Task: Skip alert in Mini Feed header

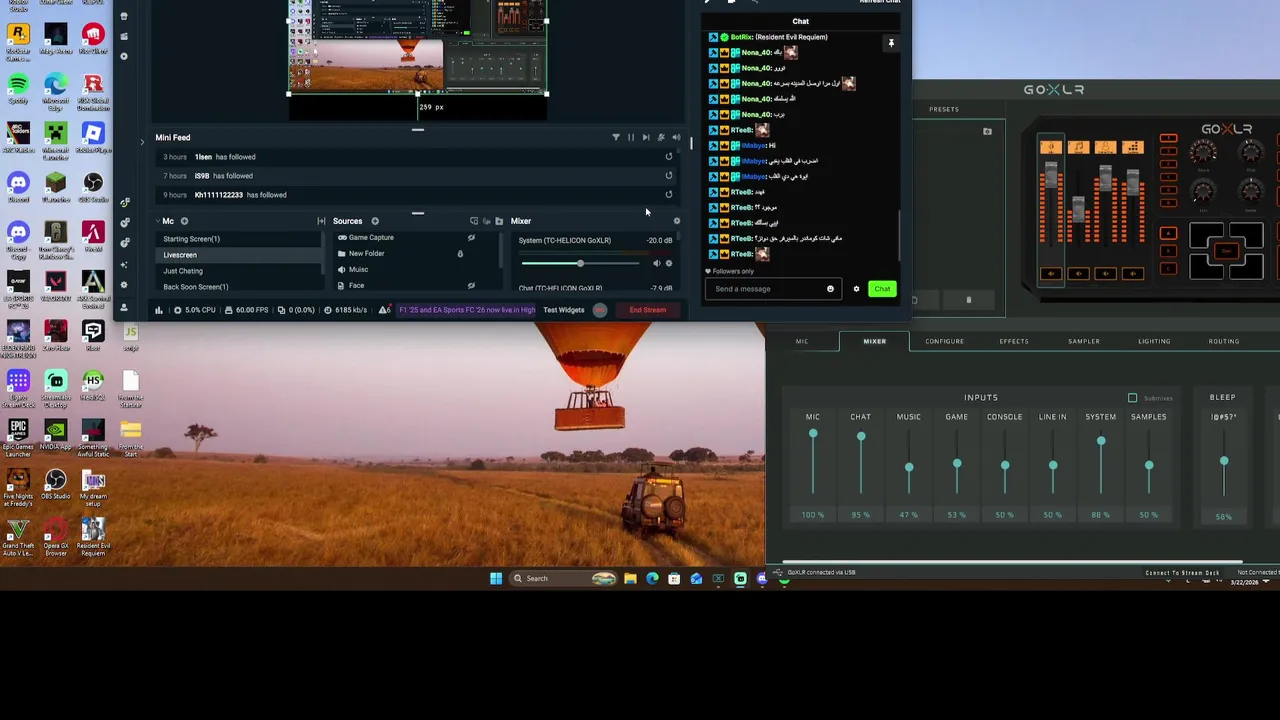Action: coord(646,137)
